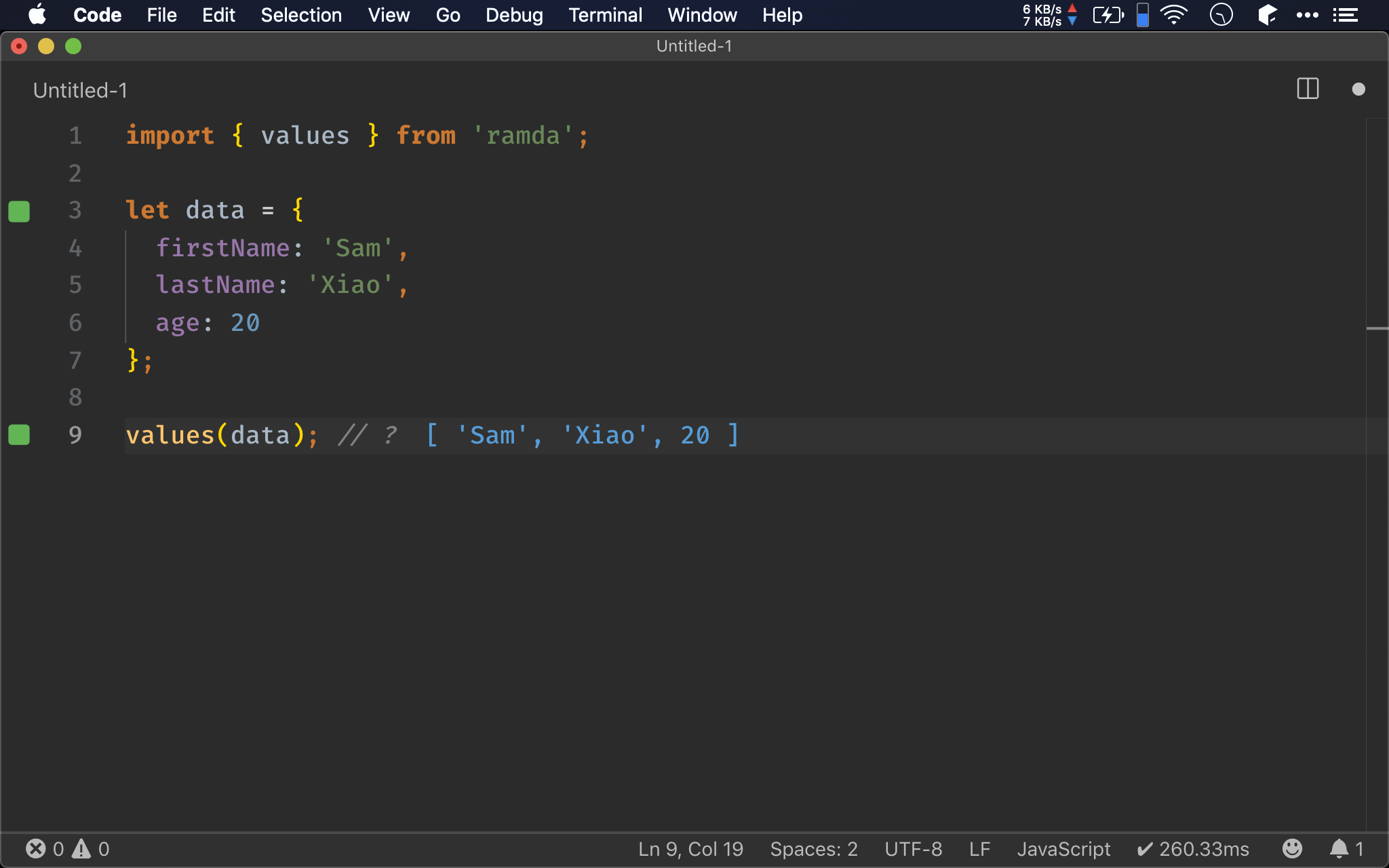Screen dimensions: 1389x868
Task: Click the 'from' keyword on line 1
Action: tap(426, 136)
